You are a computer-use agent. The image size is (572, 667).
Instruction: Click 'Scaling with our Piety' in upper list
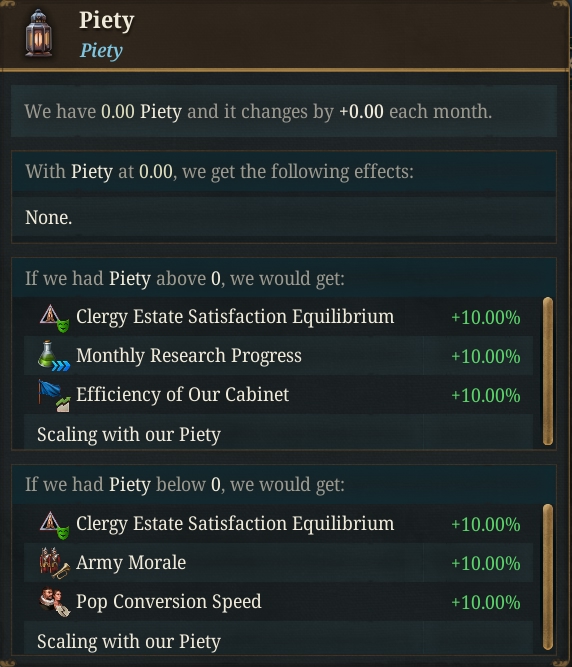pyautogui.click(x=129, y=435)
